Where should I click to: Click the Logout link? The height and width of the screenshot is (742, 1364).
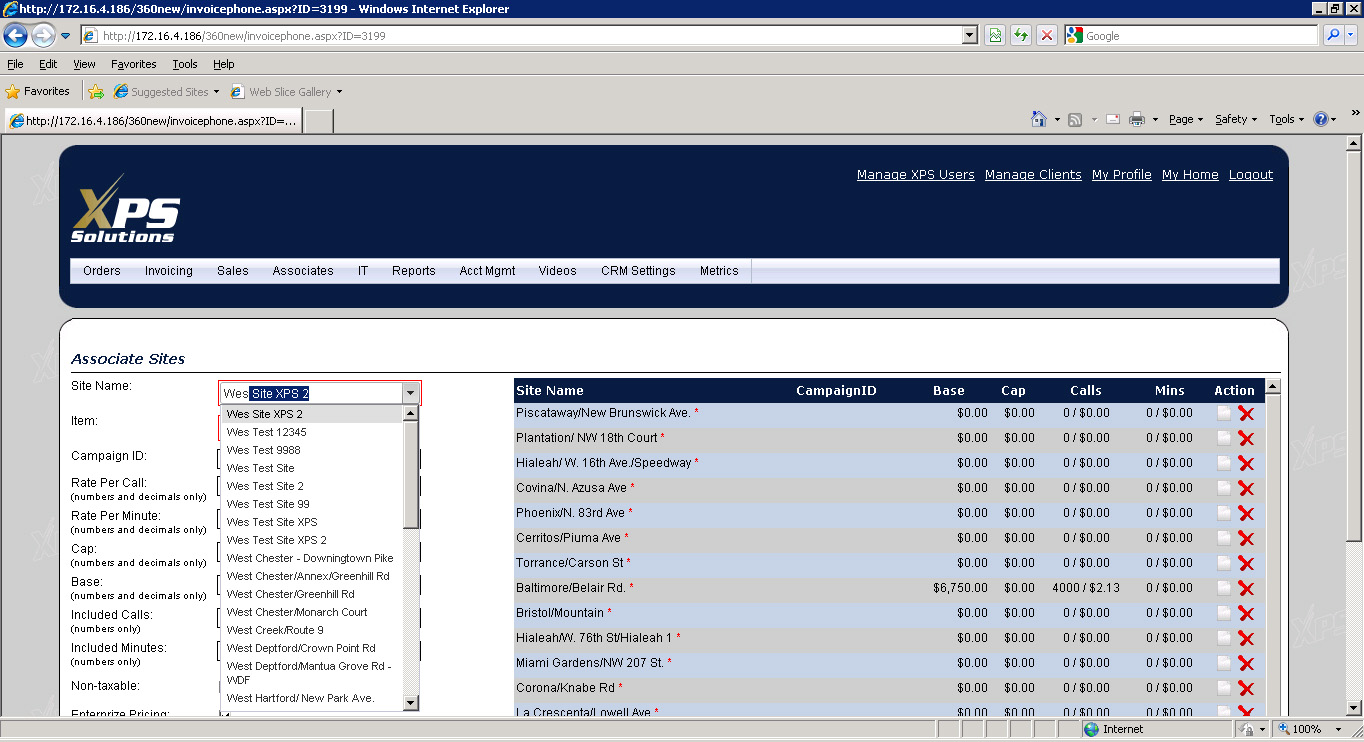coord(1251,175)
